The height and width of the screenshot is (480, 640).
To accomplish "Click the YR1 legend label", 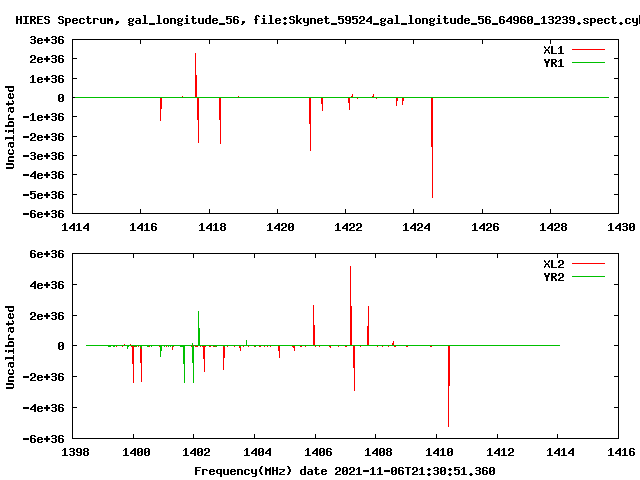I will click(x=553, y=63).
